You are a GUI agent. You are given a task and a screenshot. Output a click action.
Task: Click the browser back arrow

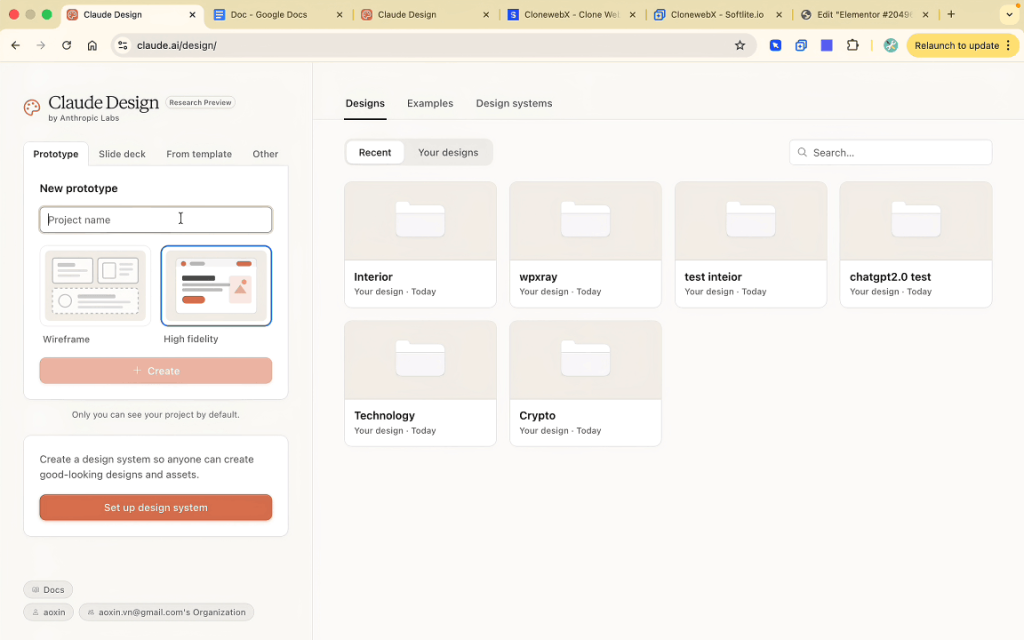[x=16, y=45]
